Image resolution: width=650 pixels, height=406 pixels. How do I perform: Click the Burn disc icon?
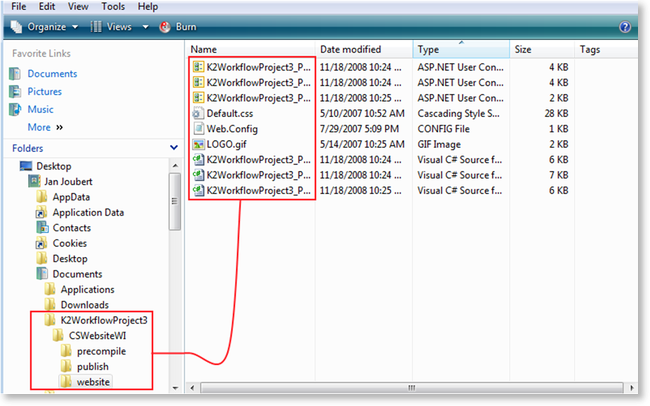(x=165, y=27)
